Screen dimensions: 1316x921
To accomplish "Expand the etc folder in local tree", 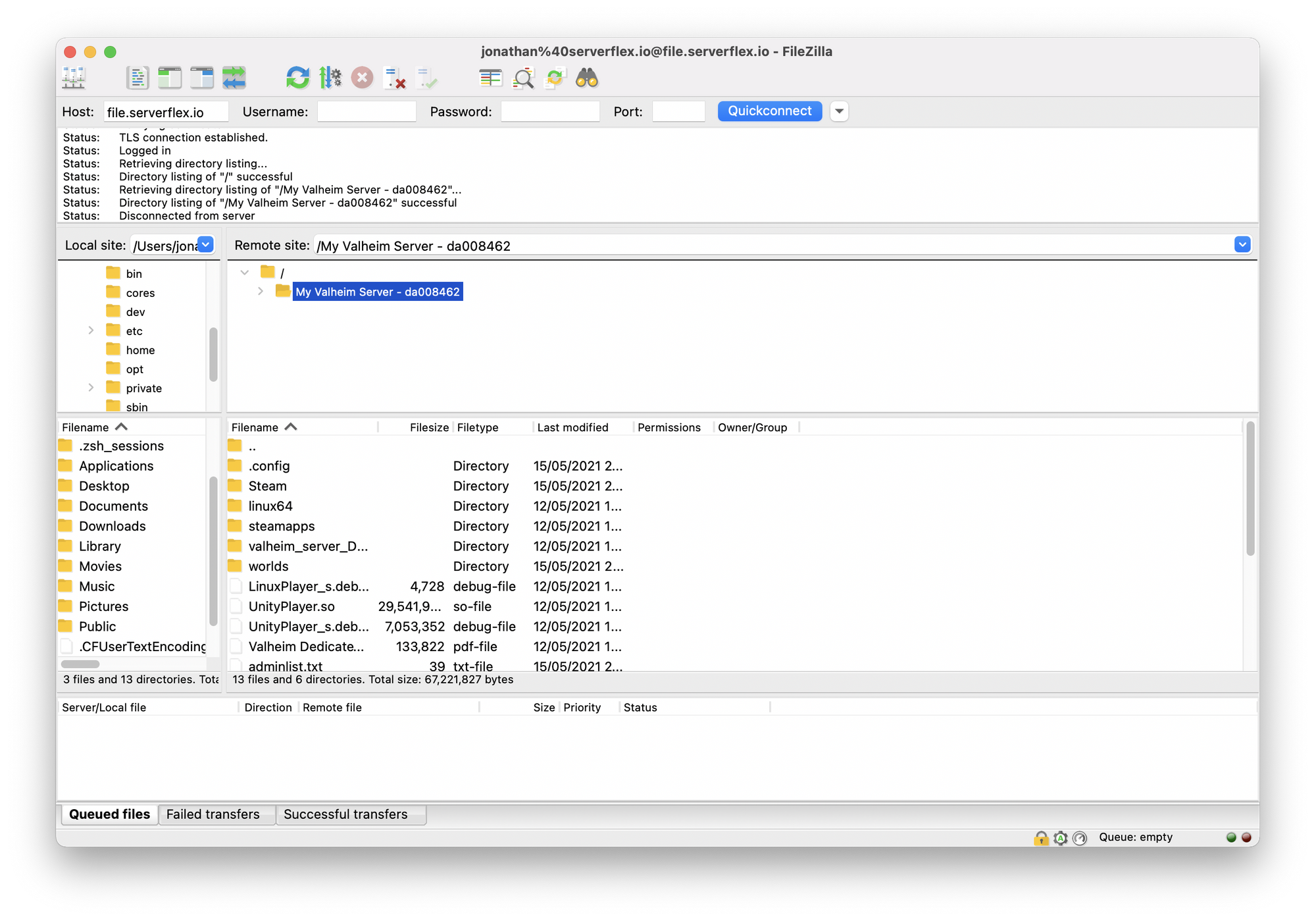I will tap(91, 330).
